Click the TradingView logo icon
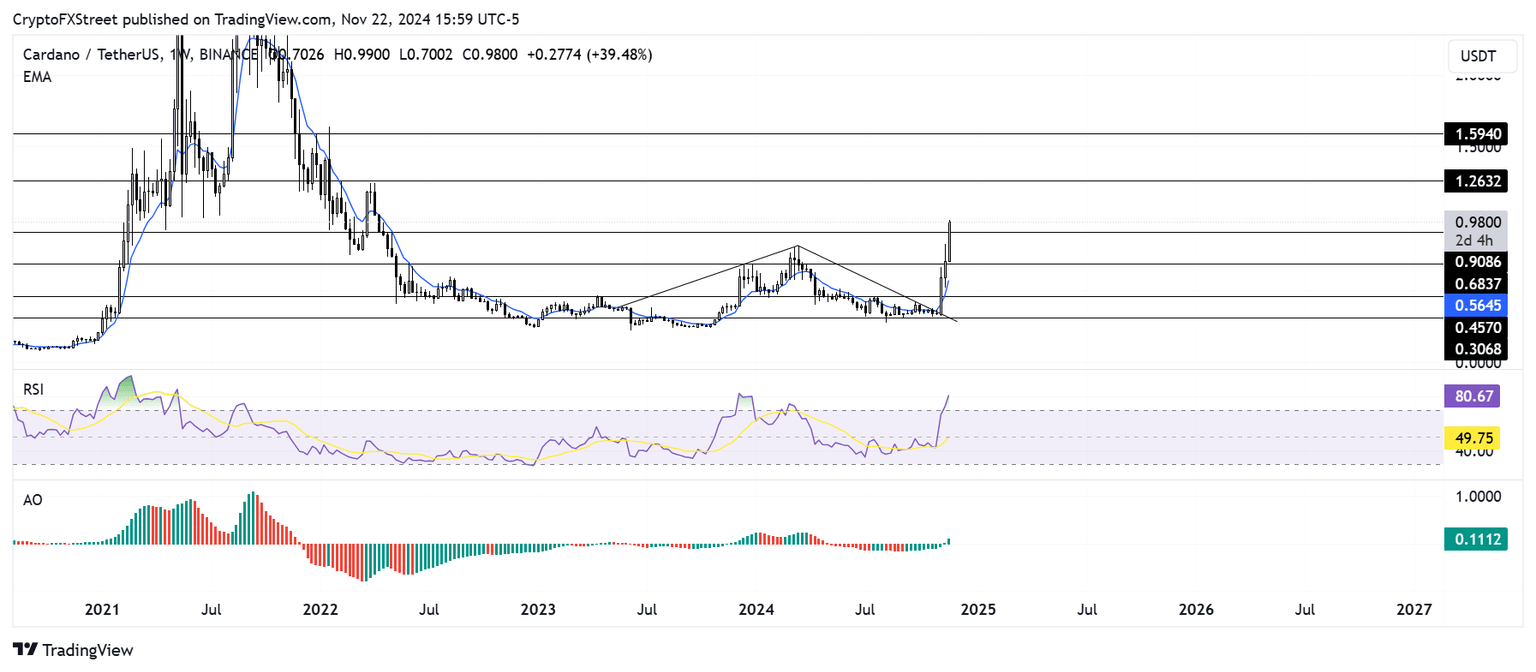 [x=24, y=650]
